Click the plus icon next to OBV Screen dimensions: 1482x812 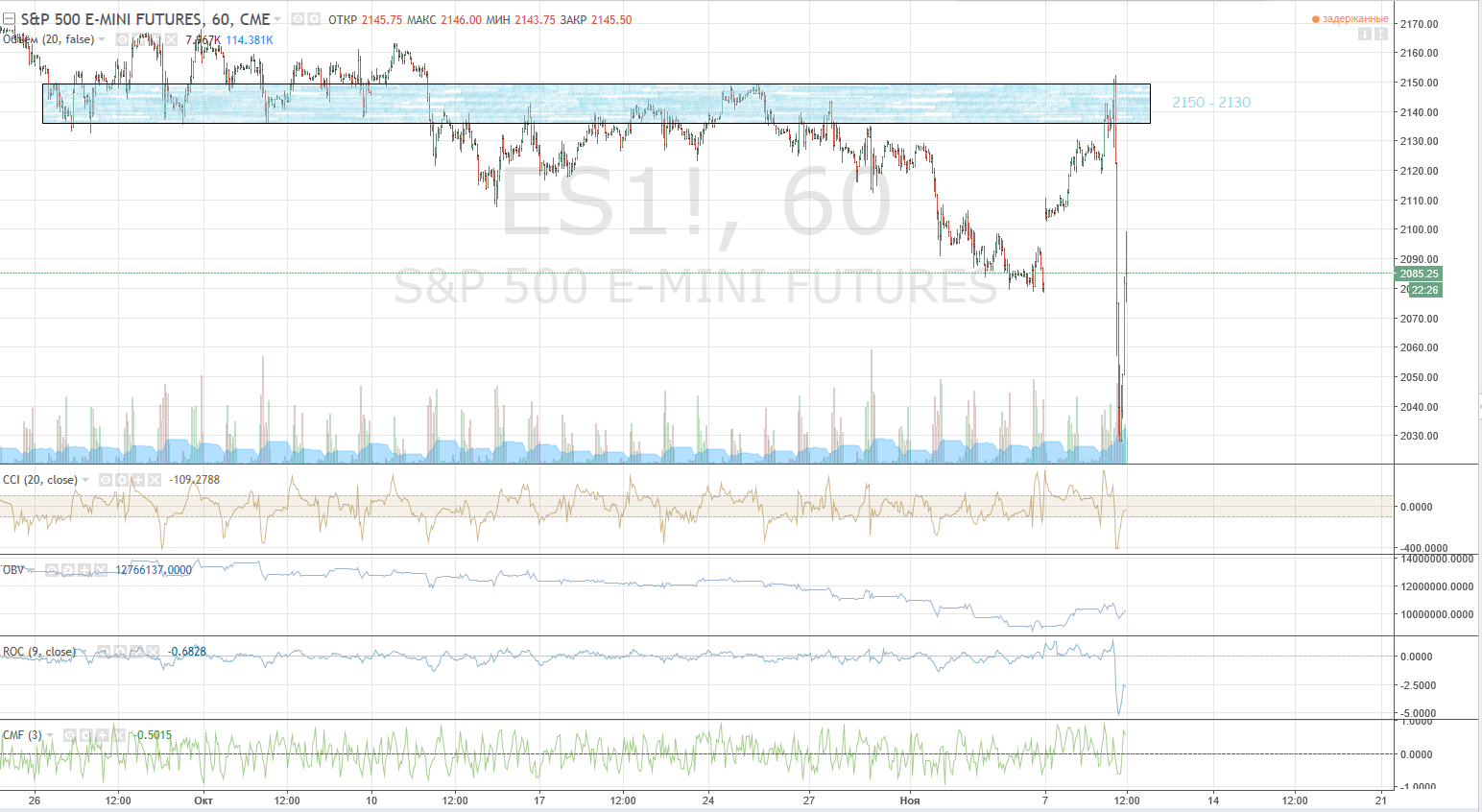tap(84, 570)
